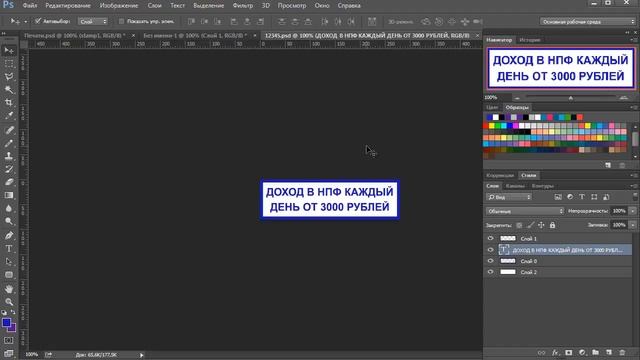
Task: Open the Move tool preset picker arrow
Action: coord(25,21)
